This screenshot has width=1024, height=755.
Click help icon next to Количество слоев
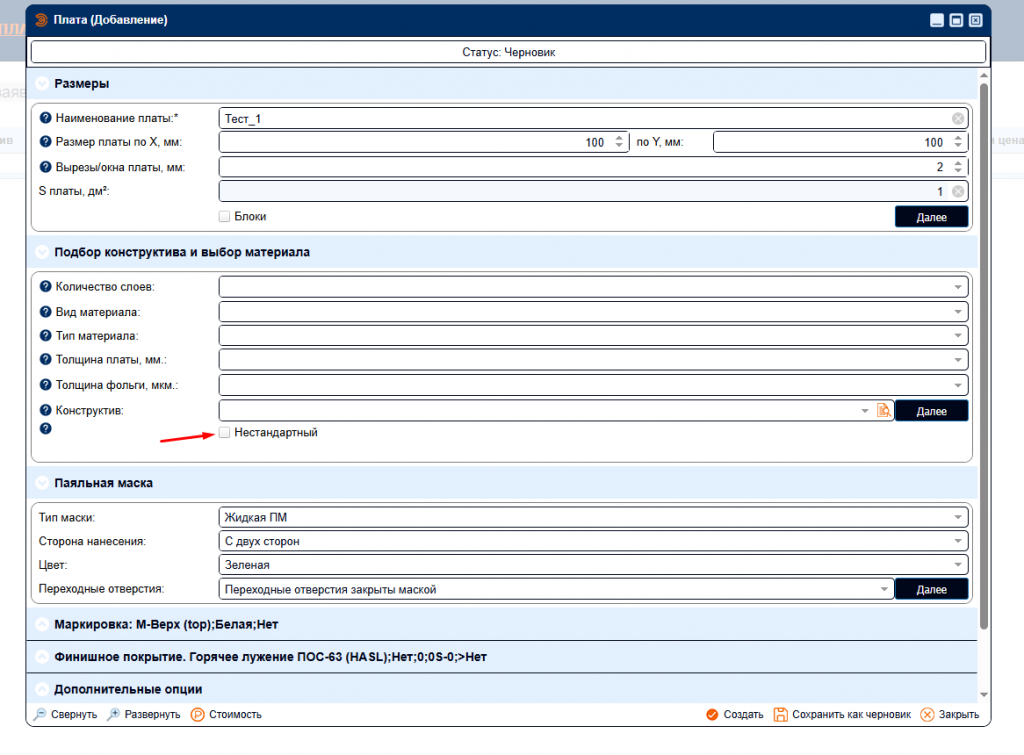point(45,287)
